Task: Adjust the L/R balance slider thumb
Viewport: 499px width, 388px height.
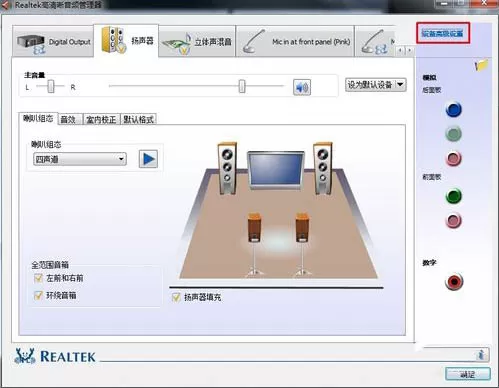Action: tap(51, 87)
